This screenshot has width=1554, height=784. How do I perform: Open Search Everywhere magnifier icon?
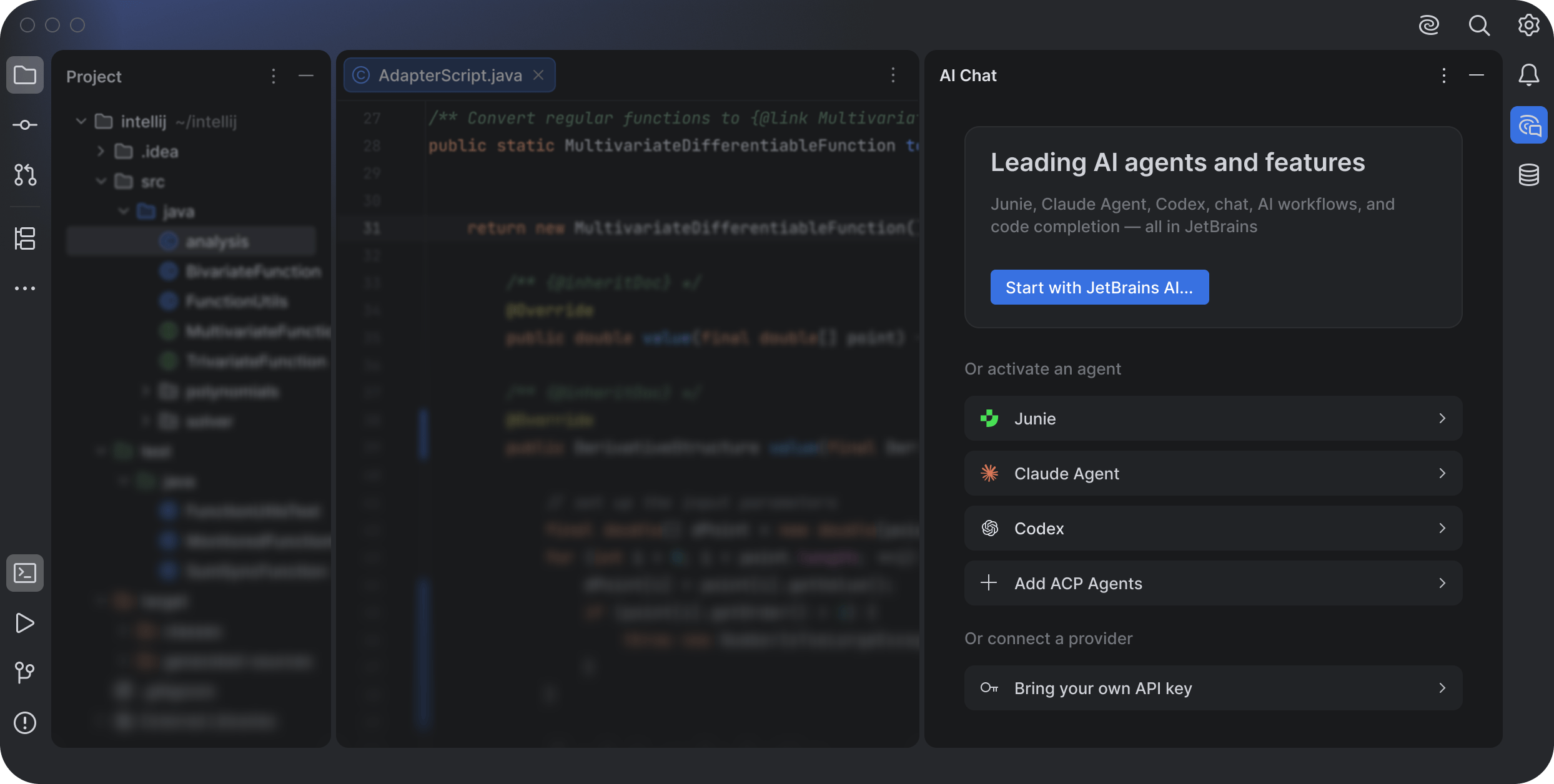click(x=1479, y=25)
